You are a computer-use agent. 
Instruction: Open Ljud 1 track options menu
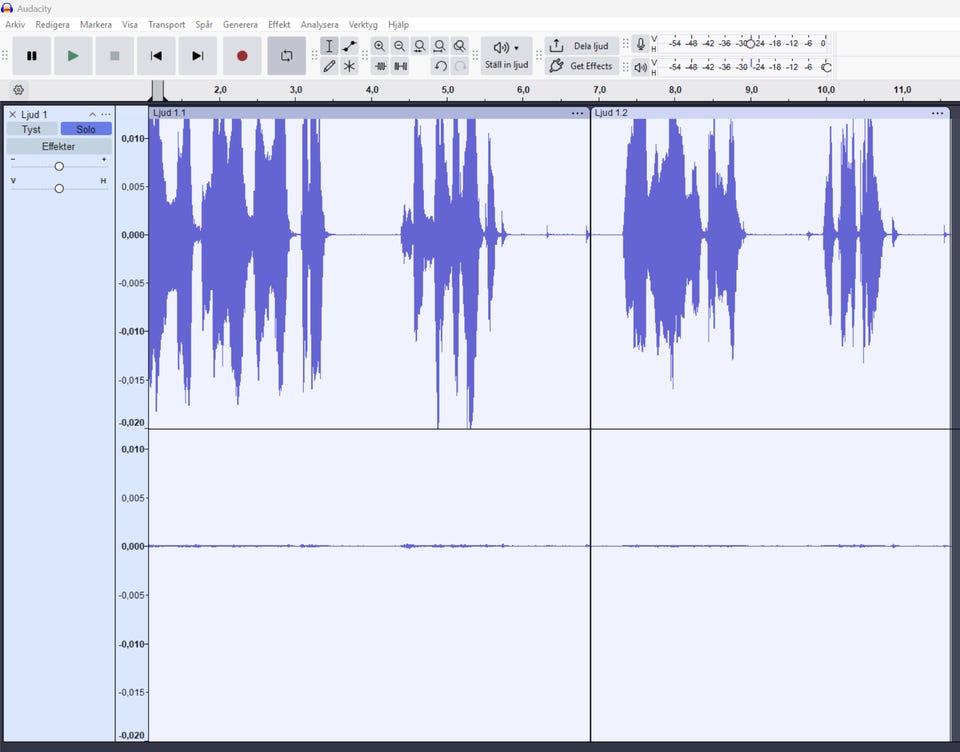pos(106,115)
